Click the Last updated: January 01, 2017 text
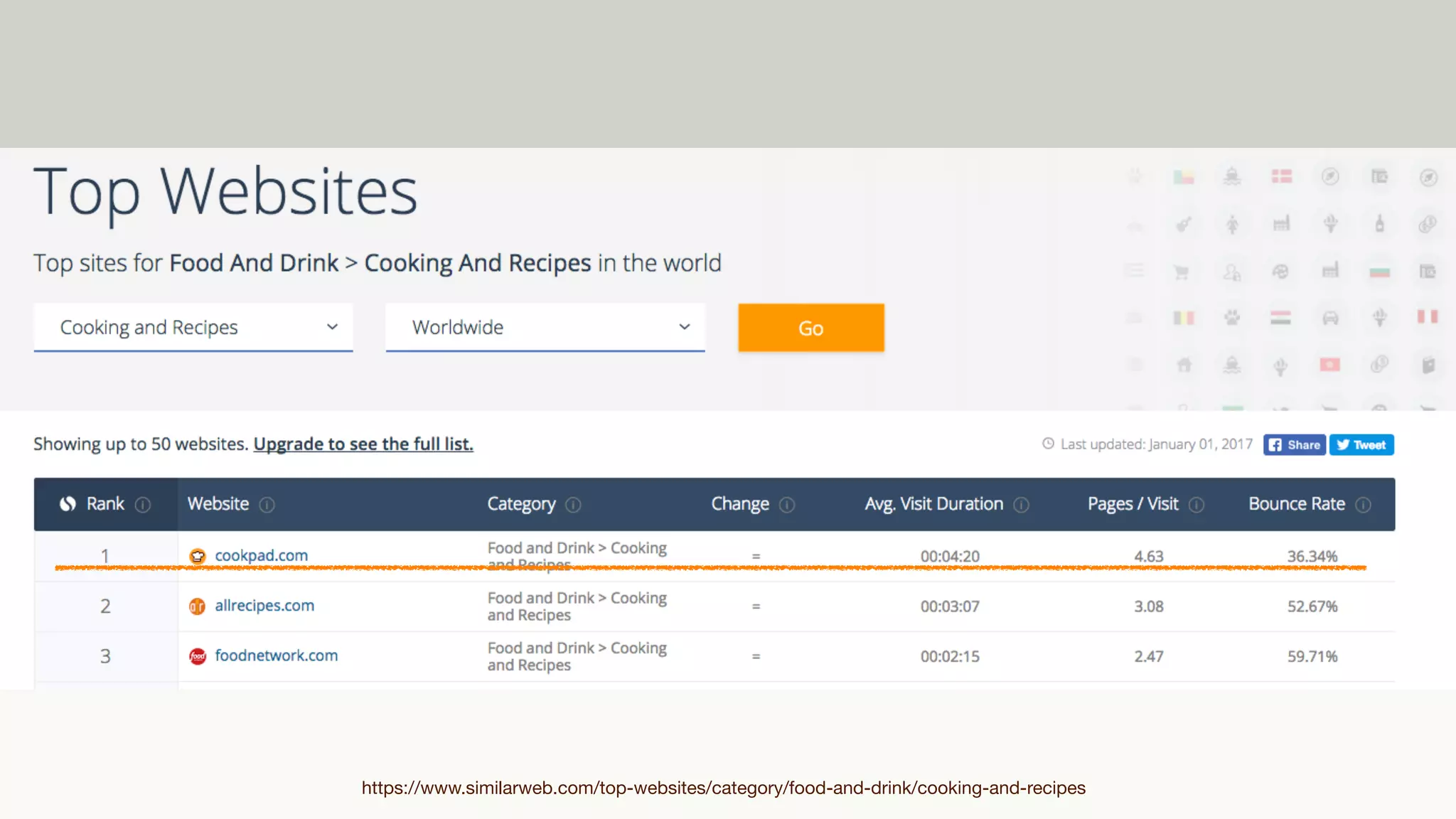The width and height of the screenshot is (1456, 819). [x=1157, y=444]
